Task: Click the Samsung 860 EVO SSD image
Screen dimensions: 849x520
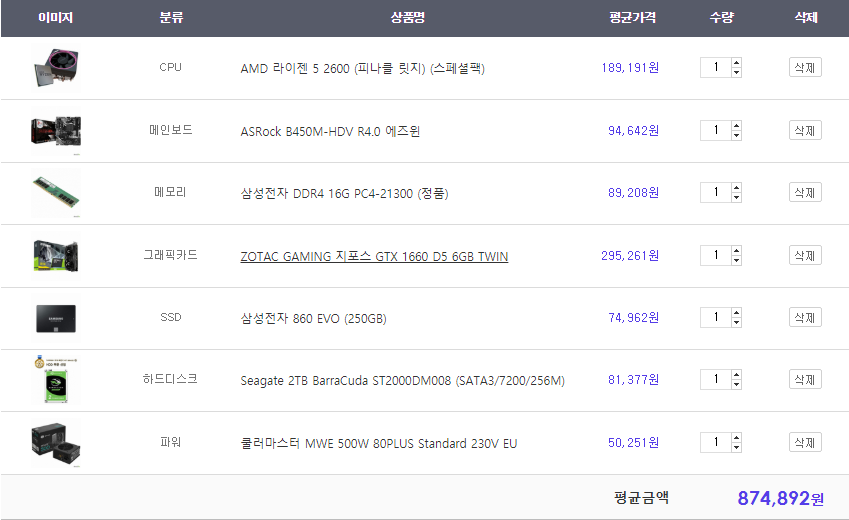Action: click(56, 317)
